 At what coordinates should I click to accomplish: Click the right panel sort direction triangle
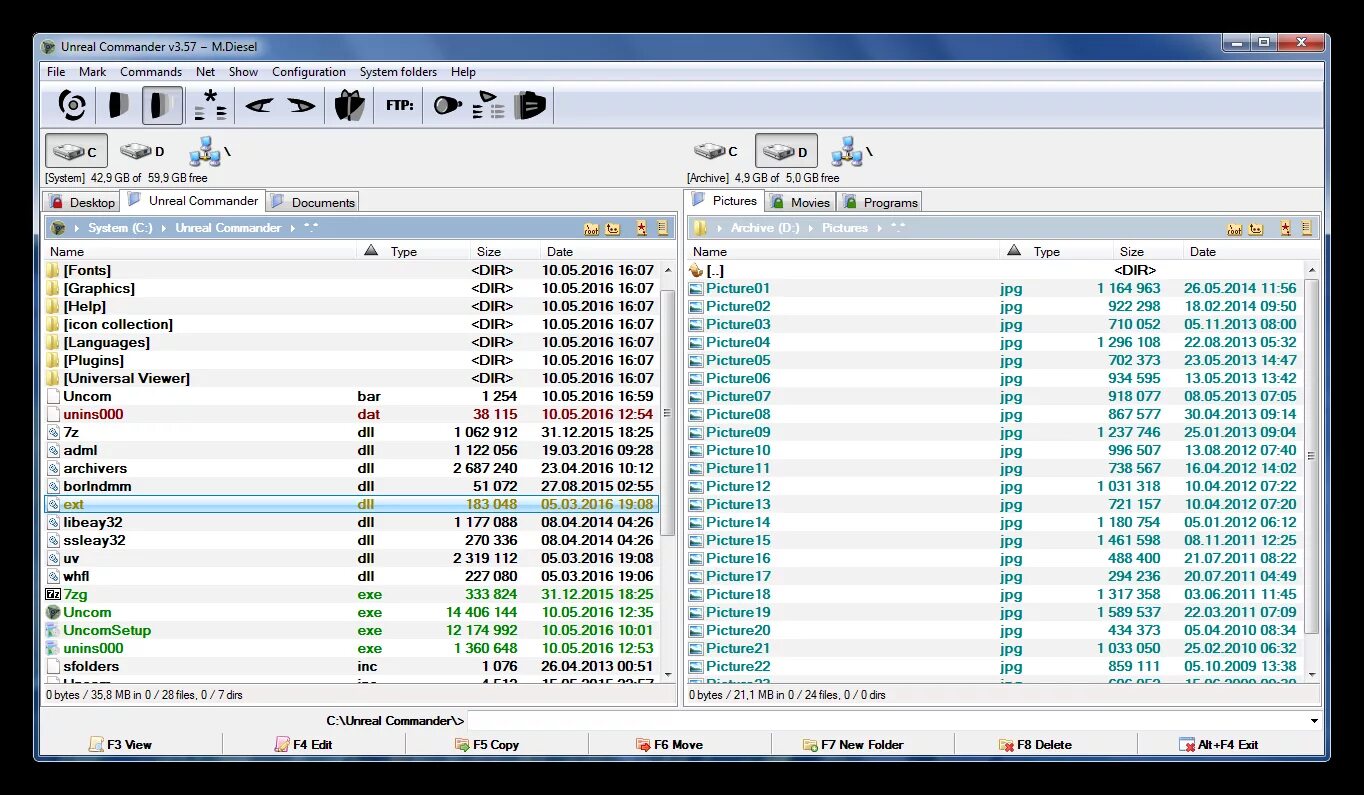coord(1014,251)
